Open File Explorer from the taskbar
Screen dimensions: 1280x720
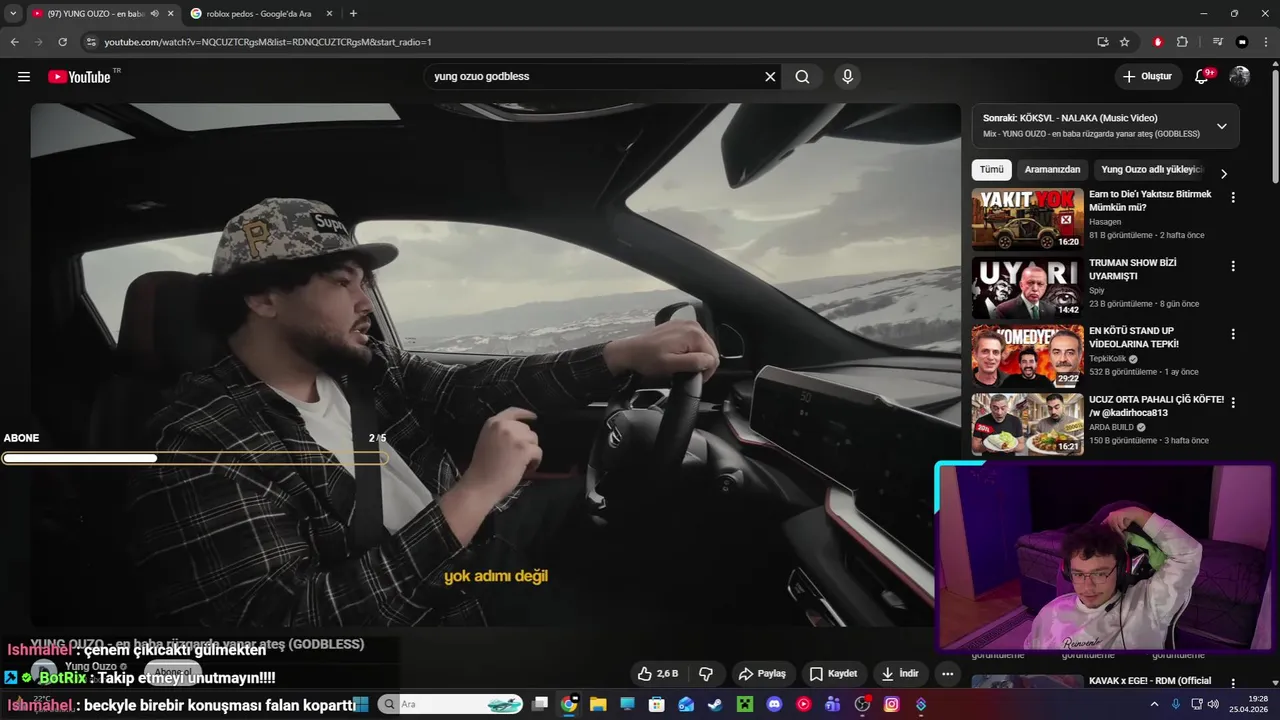click(598, 704)
